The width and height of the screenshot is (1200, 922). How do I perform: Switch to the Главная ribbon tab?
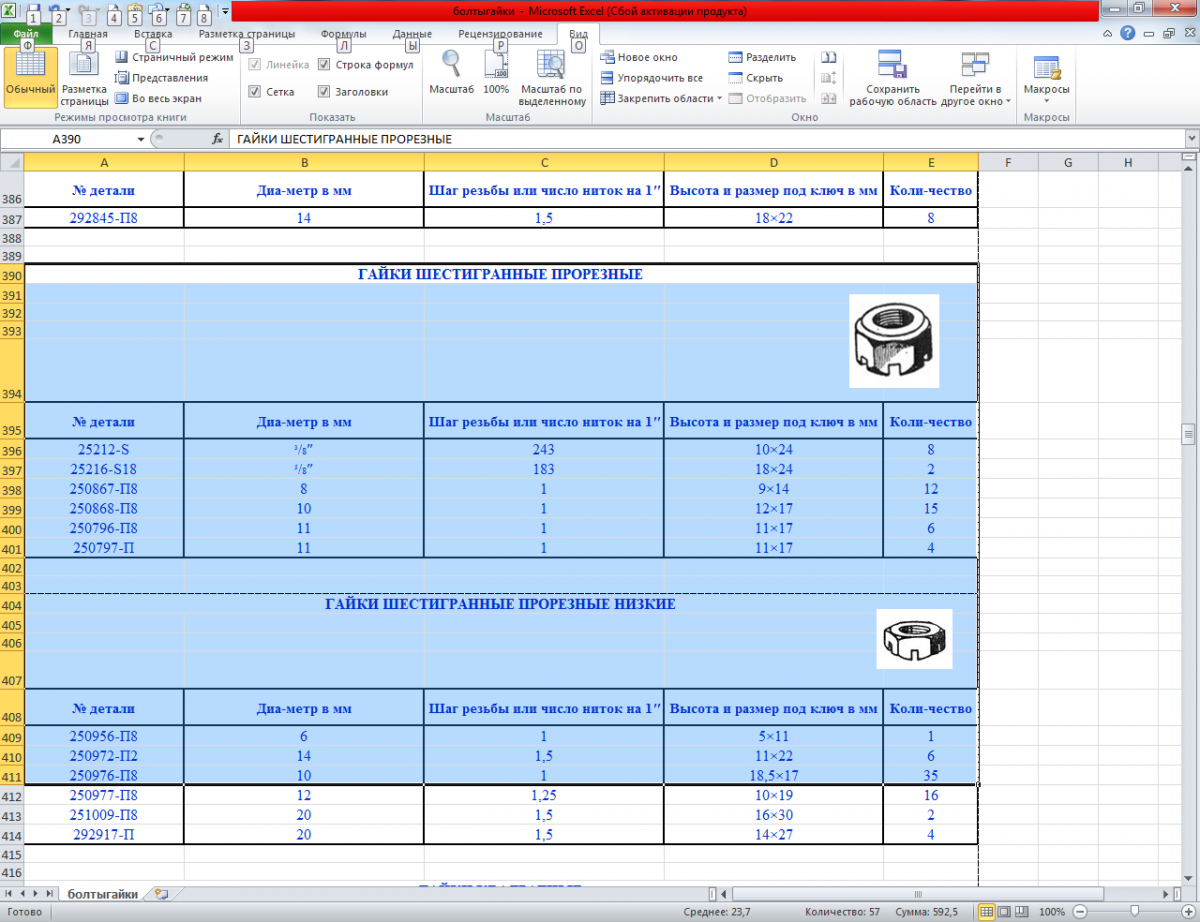click(x=88, y=34)
